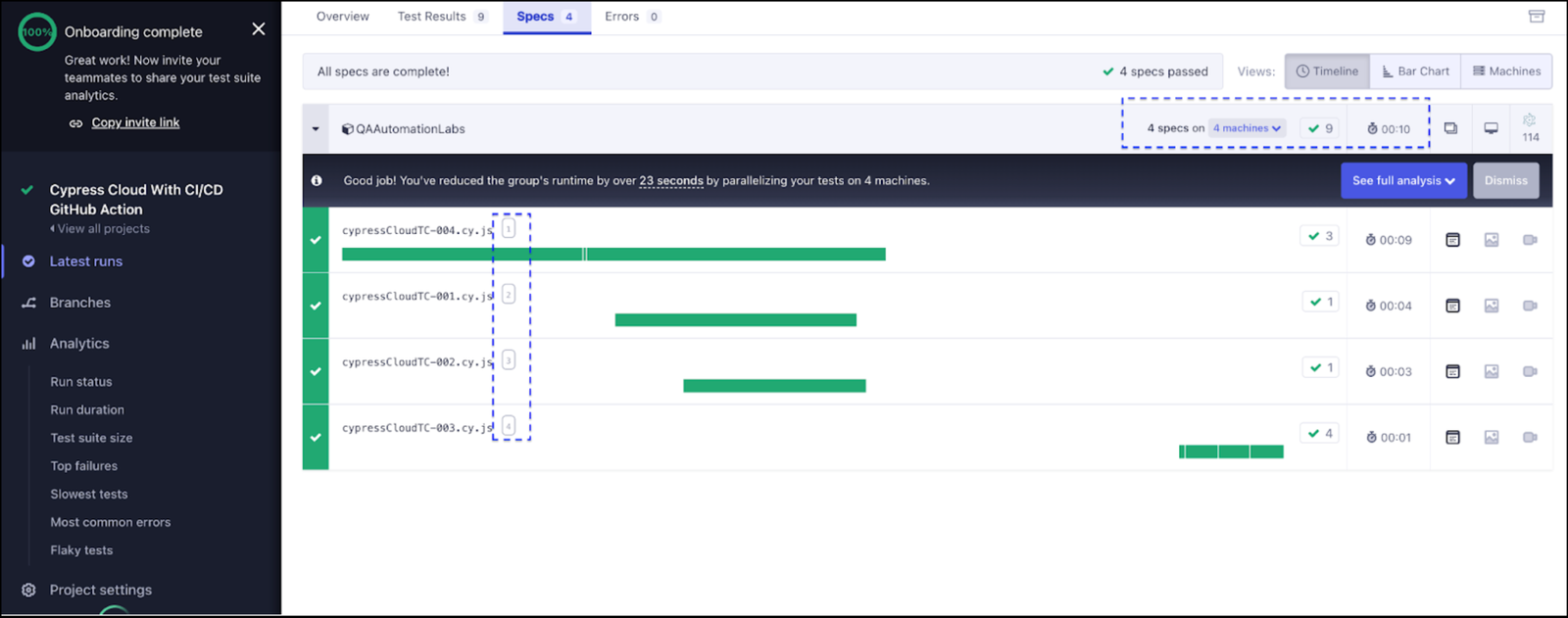
Task: Click the green timeline bar for cypressCloudTC-001
Action: point(735,320)
